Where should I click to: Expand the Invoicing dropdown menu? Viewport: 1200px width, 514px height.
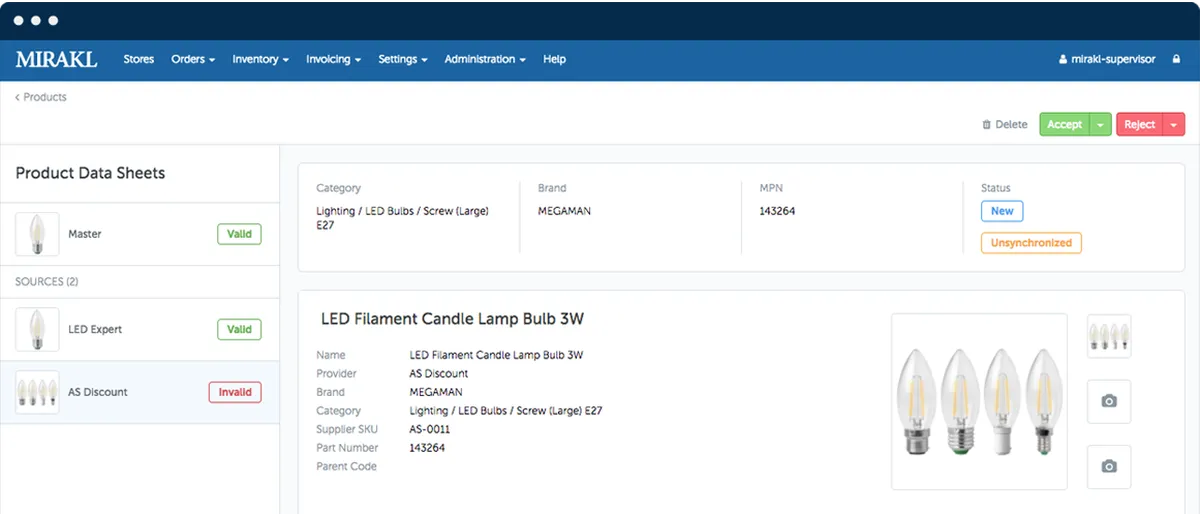coord(333,59)
